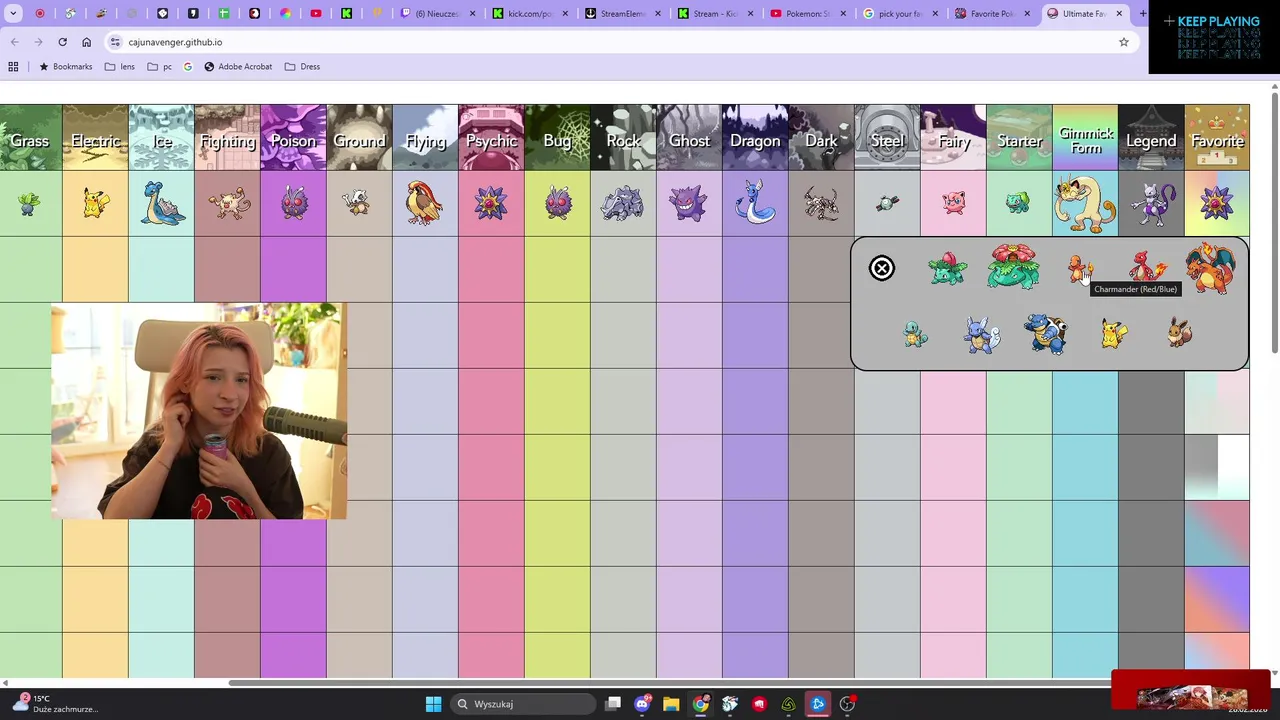Click Bulbasaur sprite under Starter column
The height and width of the screenshot is (720, 1280).
click(x=1018, y=204)
